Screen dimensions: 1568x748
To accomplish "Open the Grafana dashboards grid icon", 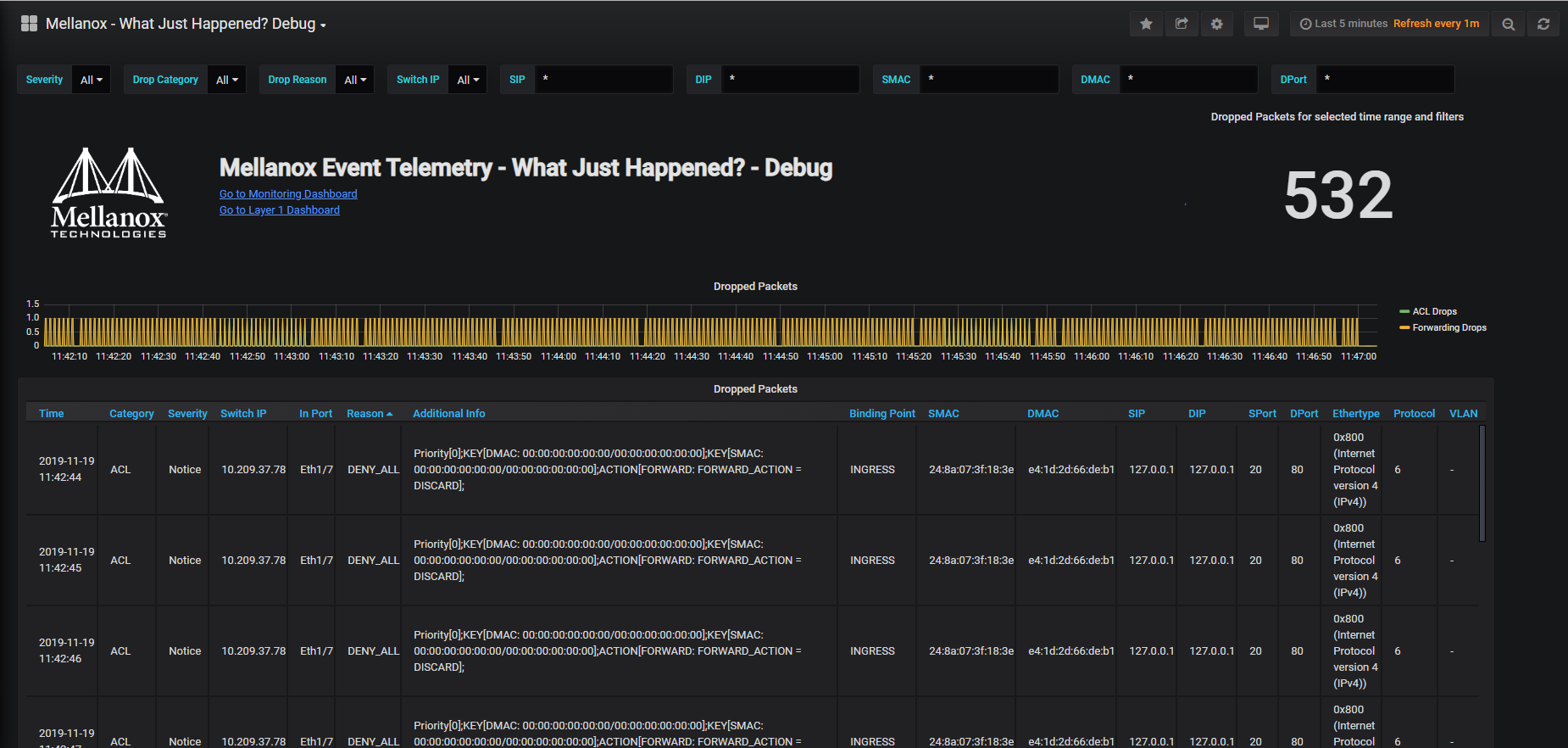I will tap(29, 24).
